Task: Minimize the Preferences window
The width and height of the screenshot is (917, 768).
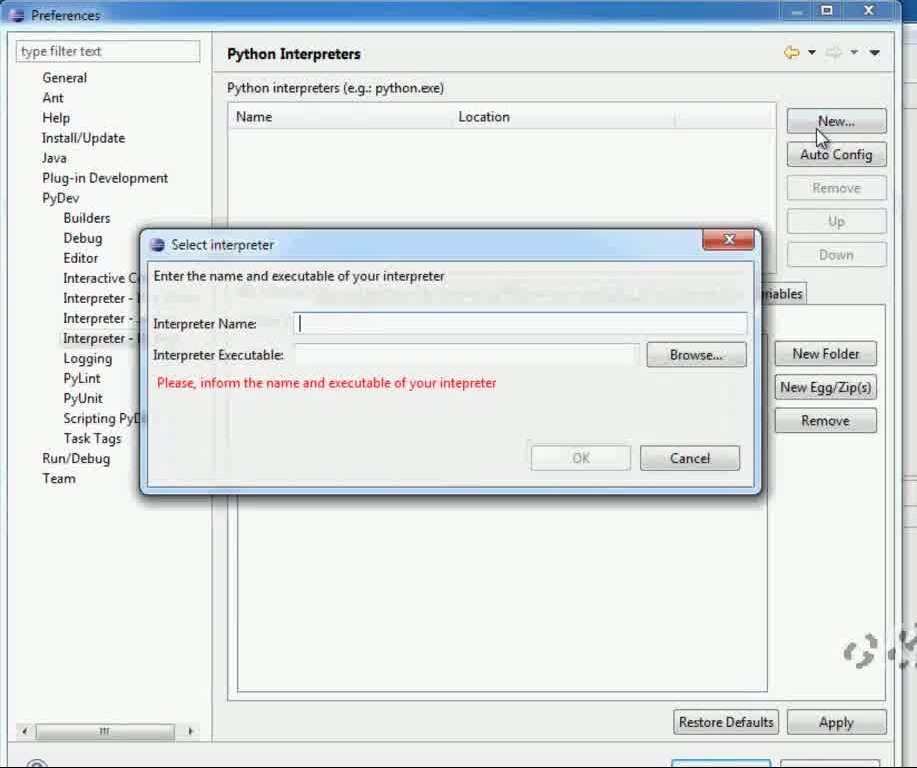Action: click(797, 11)
